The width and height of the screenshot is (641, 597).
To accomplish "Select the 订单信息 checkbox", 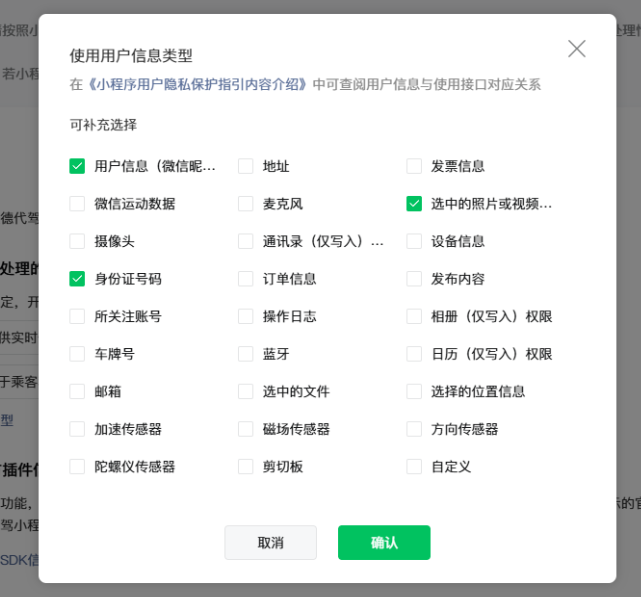I will [x=245, y=279].
